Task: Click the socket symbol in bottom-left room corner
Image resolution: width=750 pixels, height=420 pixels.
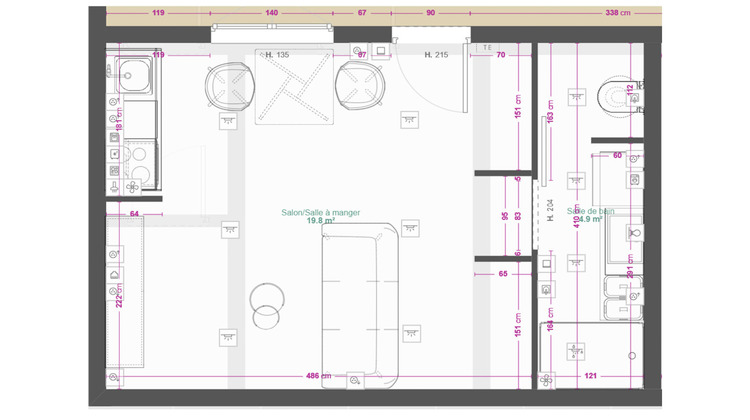Action: [x=114, y=377]
